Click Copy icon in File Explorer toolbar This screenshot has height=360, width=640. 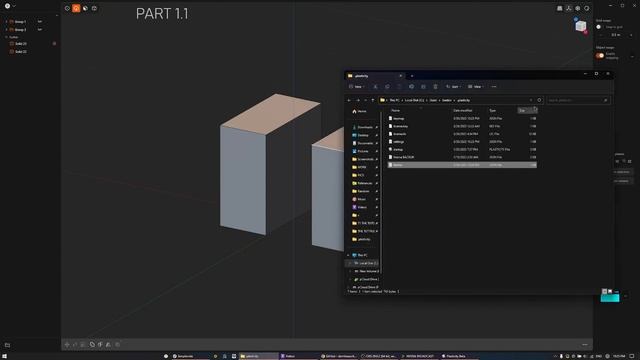tap(387, 87)
